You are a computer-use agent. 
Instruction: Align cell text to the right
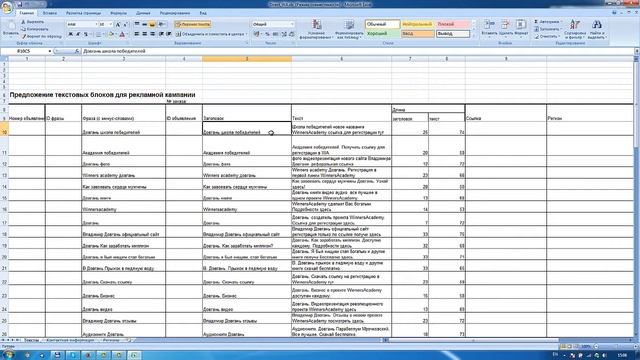click(x=152, y=34)
